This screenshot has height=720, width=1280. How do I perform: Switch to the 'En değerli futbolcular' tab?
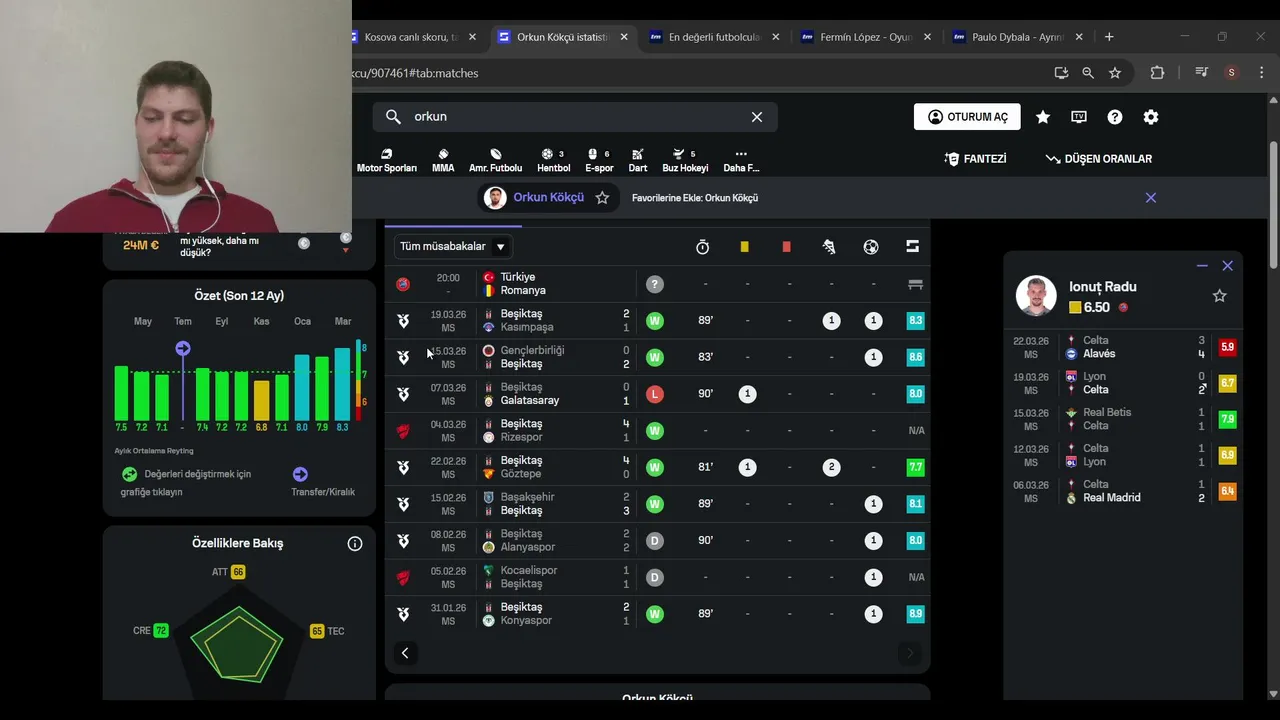point(714,37)
